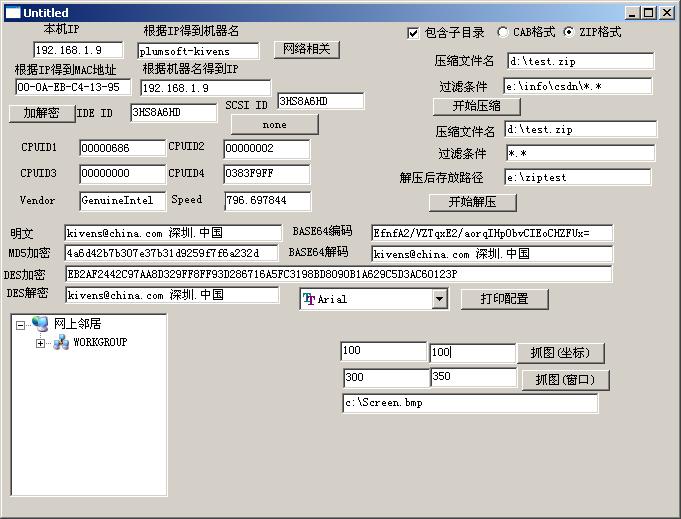Toggle the 包含子目录 checkbox
Screen dimensions: 681x519
pos(413,33)
